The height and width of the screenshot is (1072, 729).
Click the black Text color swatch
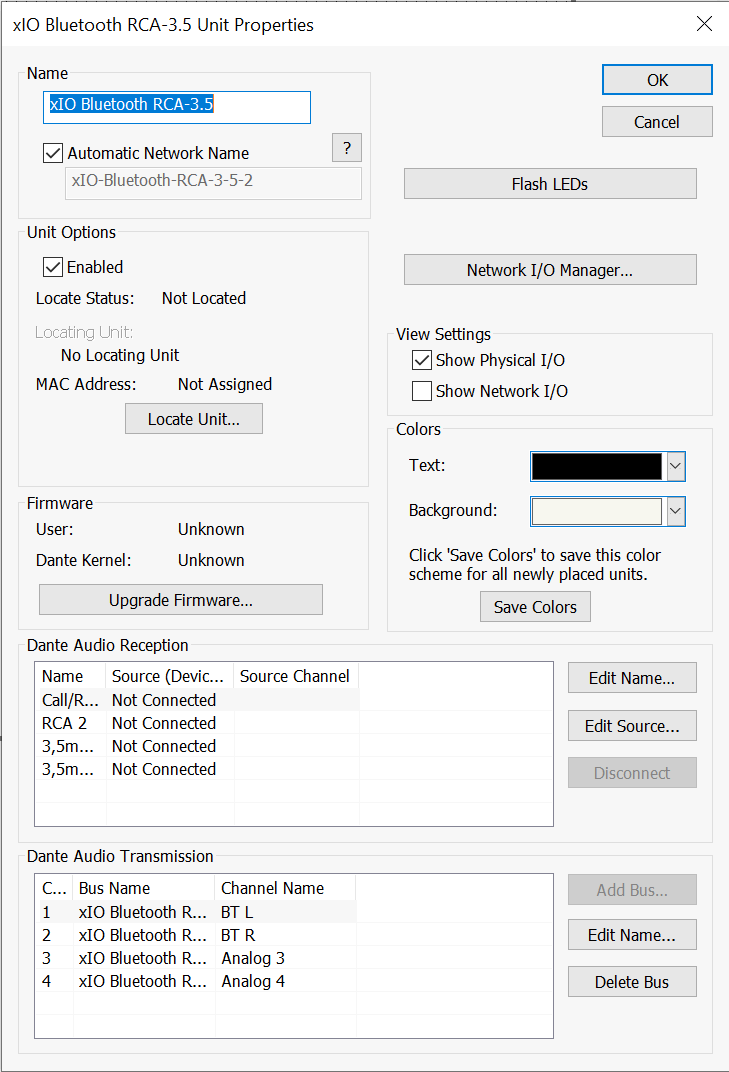click(x=597, y=466)
